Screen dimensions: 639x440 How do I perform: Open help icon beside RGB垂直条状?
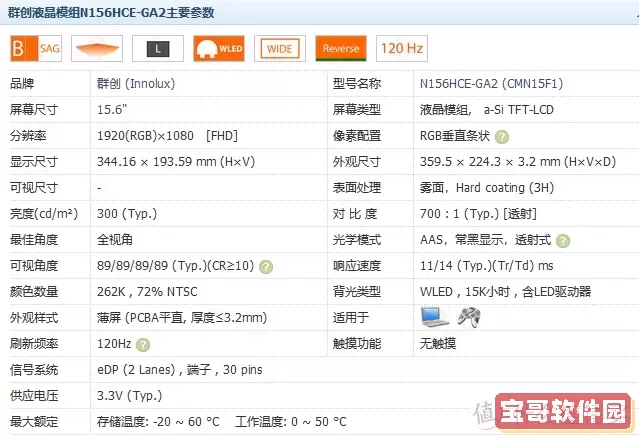(x=502, y=136)
